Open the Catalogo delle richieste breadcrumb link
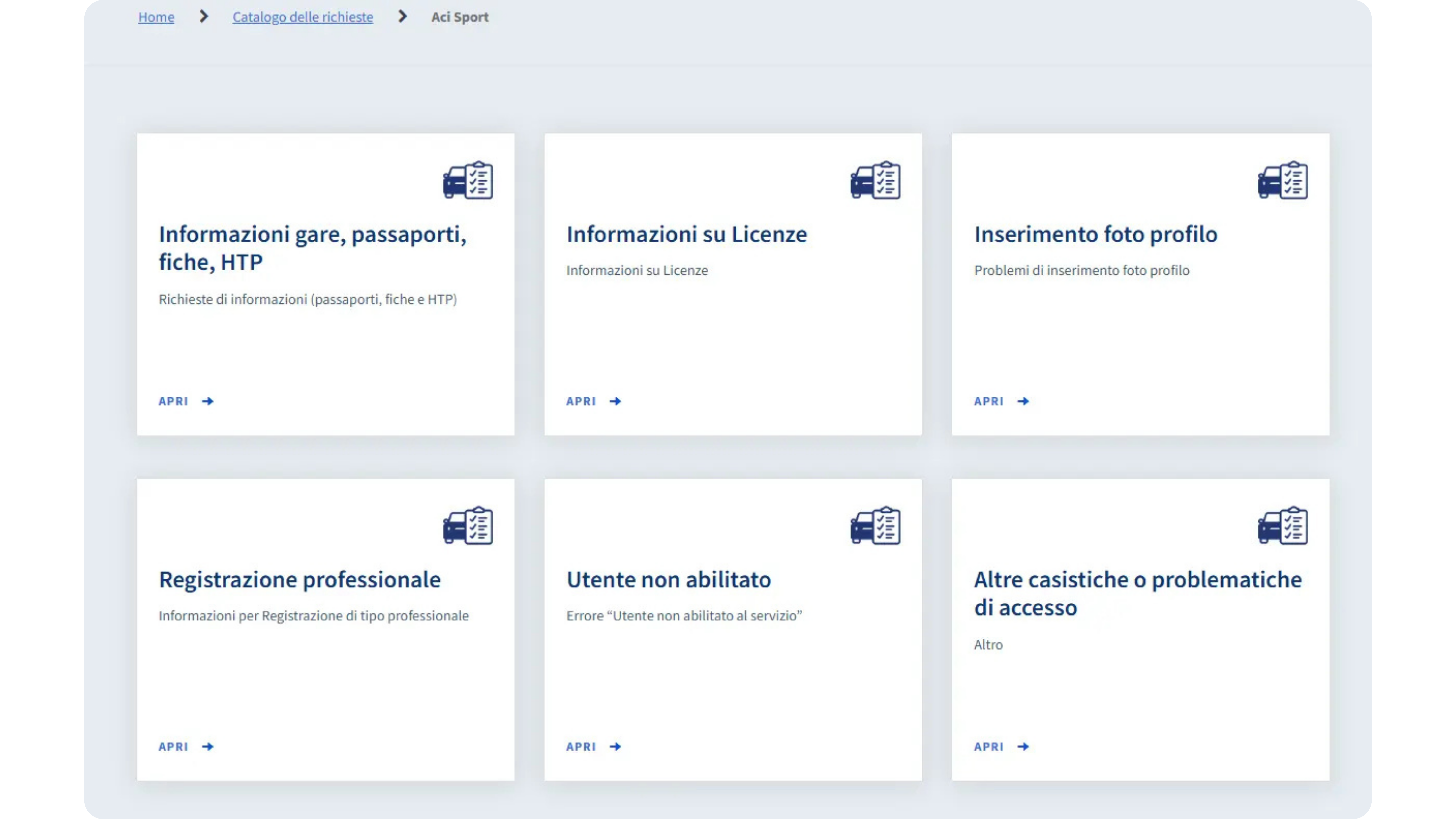The image size is (1456, 819). point(303,17)
